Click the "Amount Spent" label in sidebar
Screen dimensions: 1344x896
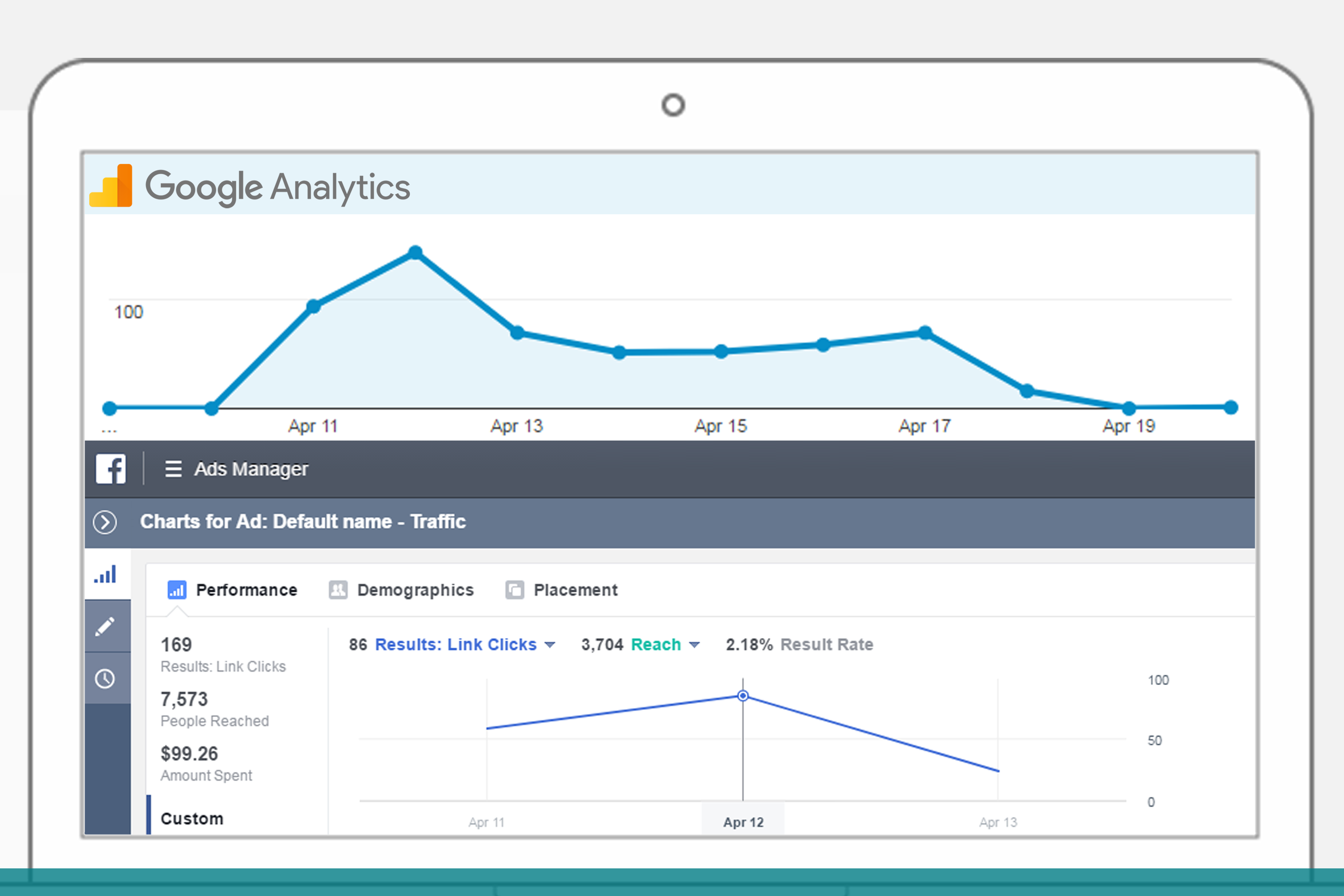[x=206, y=775]
